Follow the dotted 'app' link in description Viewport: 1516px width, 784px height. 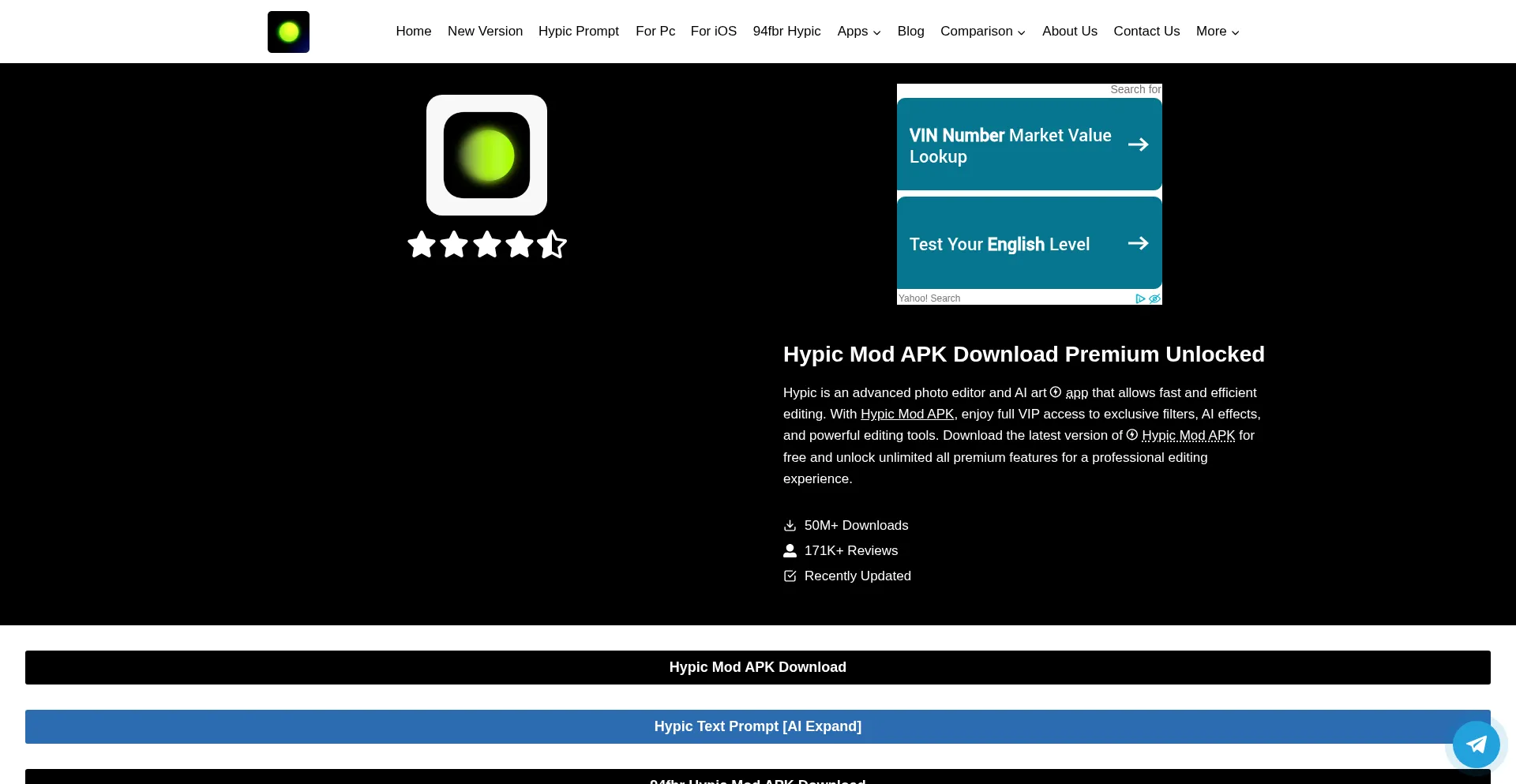tap(1077, 392)
